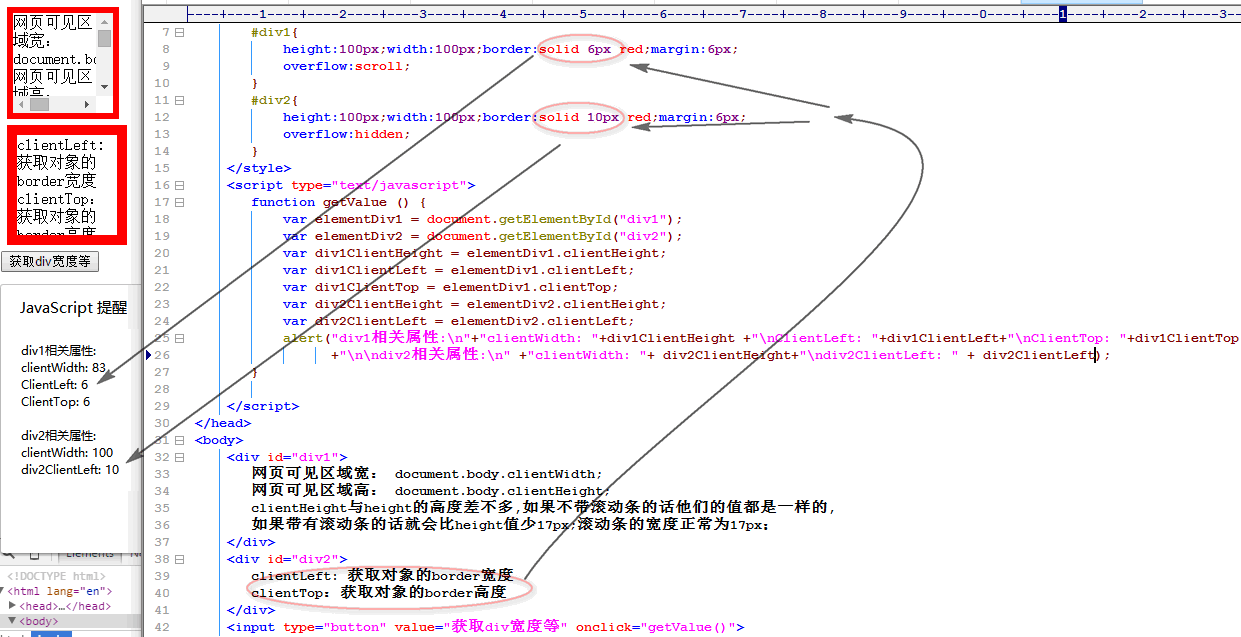Click the '<div id="div2">' tag on line 38
This screenshot has height=637, width=1241.
287,559
